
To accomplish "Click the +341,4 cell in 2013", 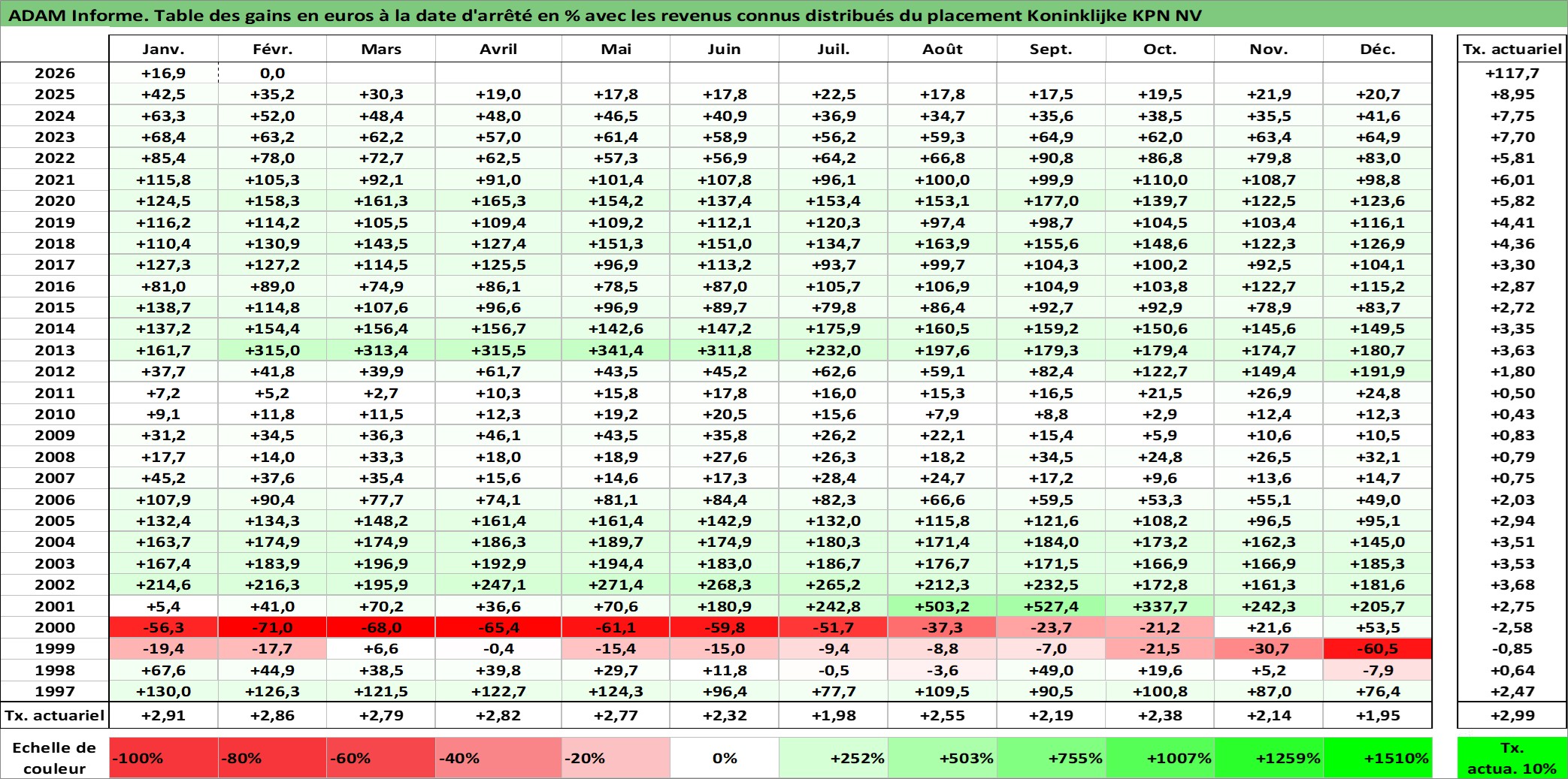I will point(616,350).
